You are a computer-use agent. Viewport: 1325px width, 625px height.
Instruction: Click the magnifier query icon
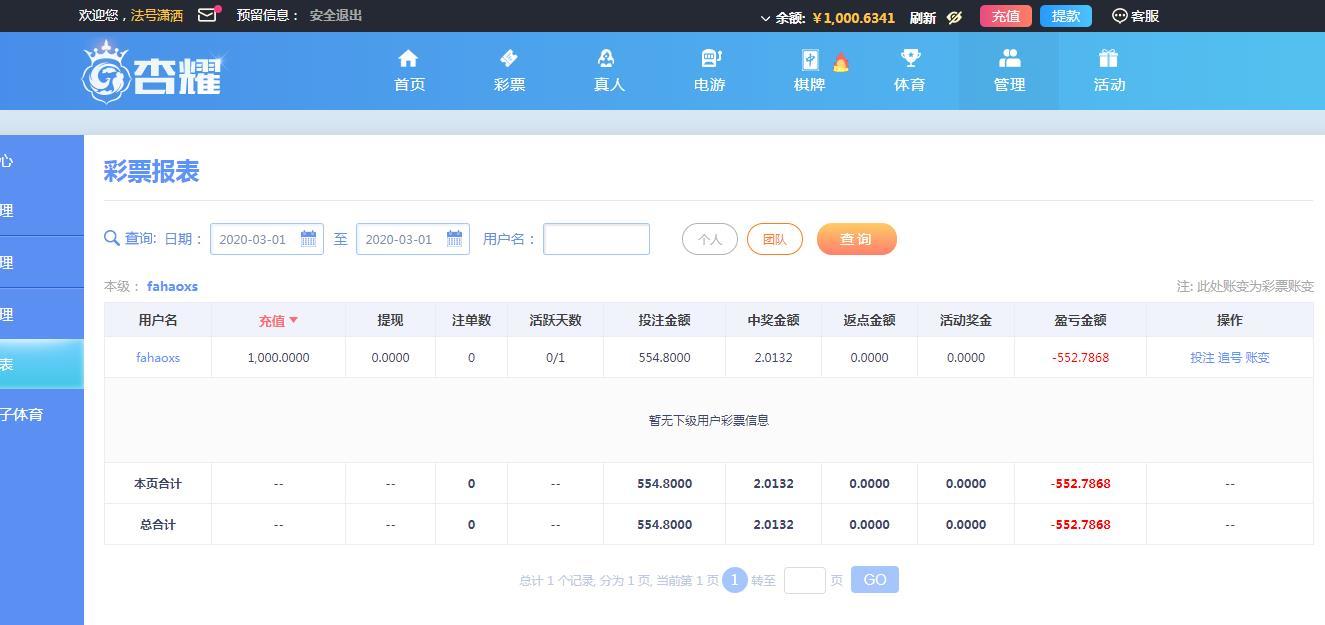[112, 238]
